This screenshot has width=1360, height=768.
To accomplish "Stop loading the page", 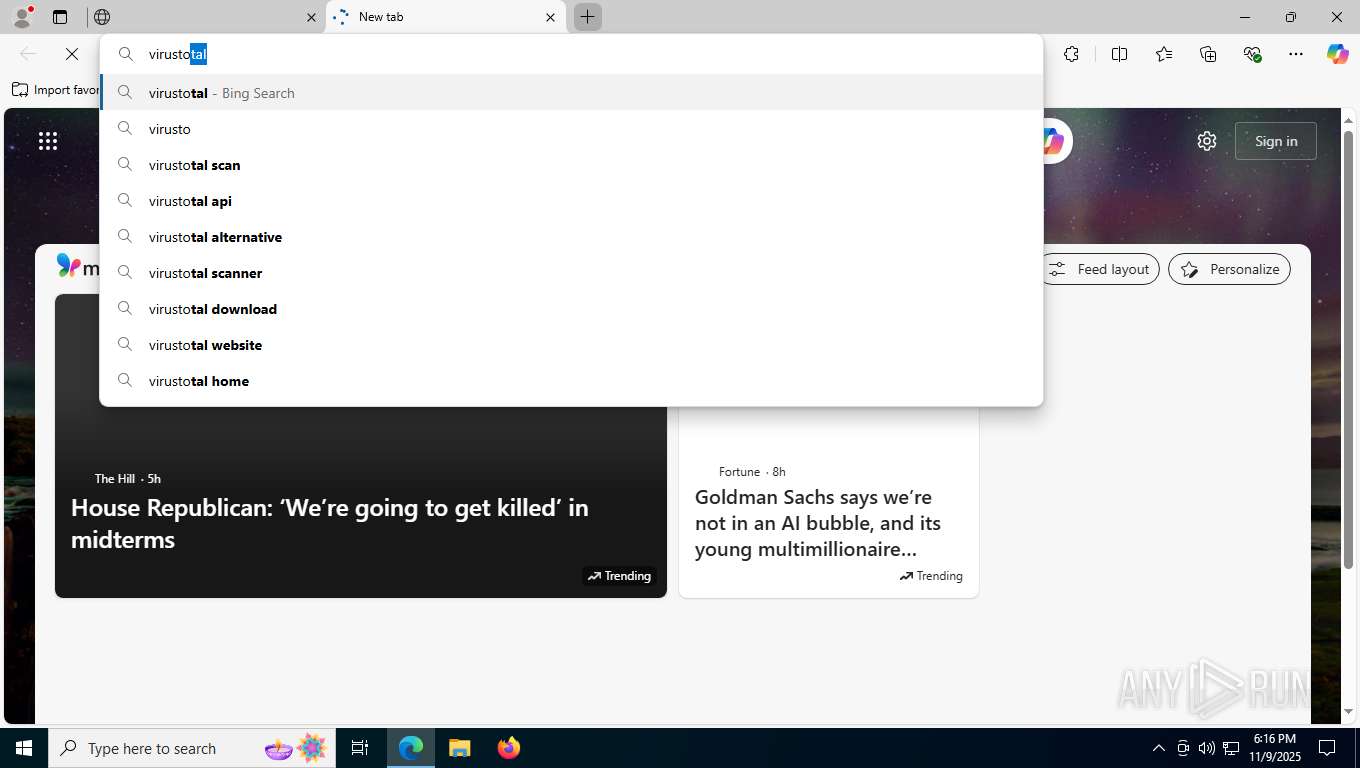I will coord(72,54).
